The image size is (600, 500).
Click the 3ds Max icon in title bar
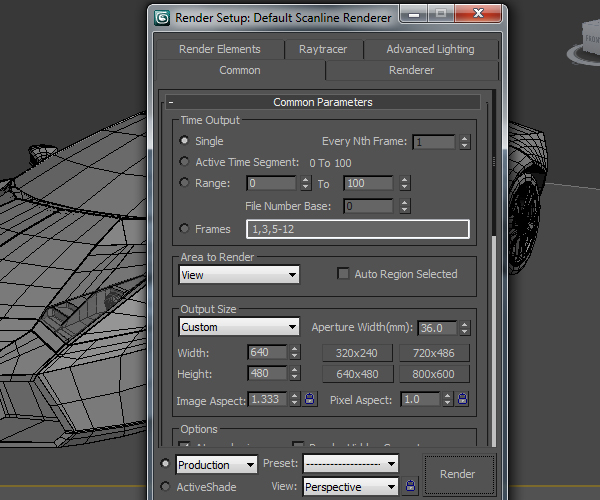(162, 18)
